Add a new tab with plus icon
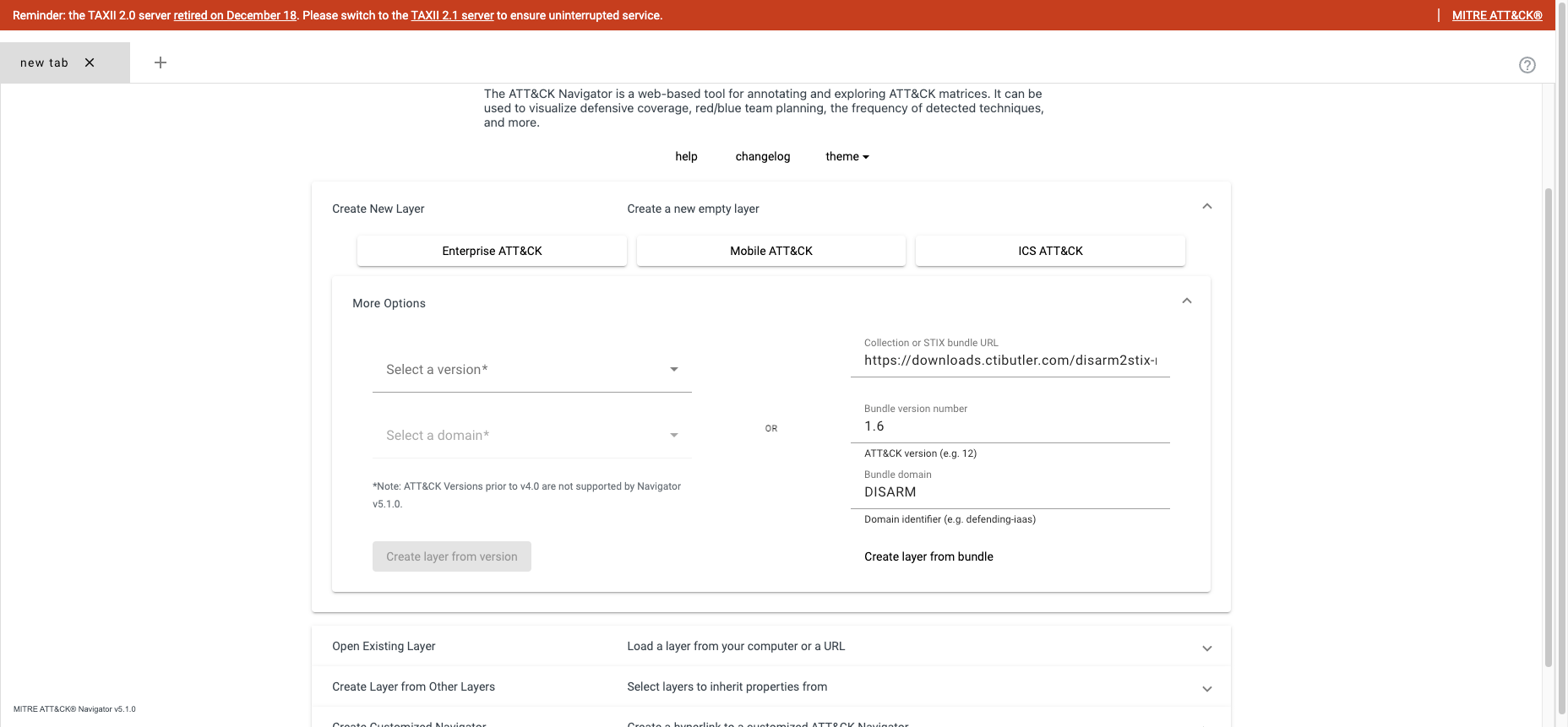 (161, 62)
